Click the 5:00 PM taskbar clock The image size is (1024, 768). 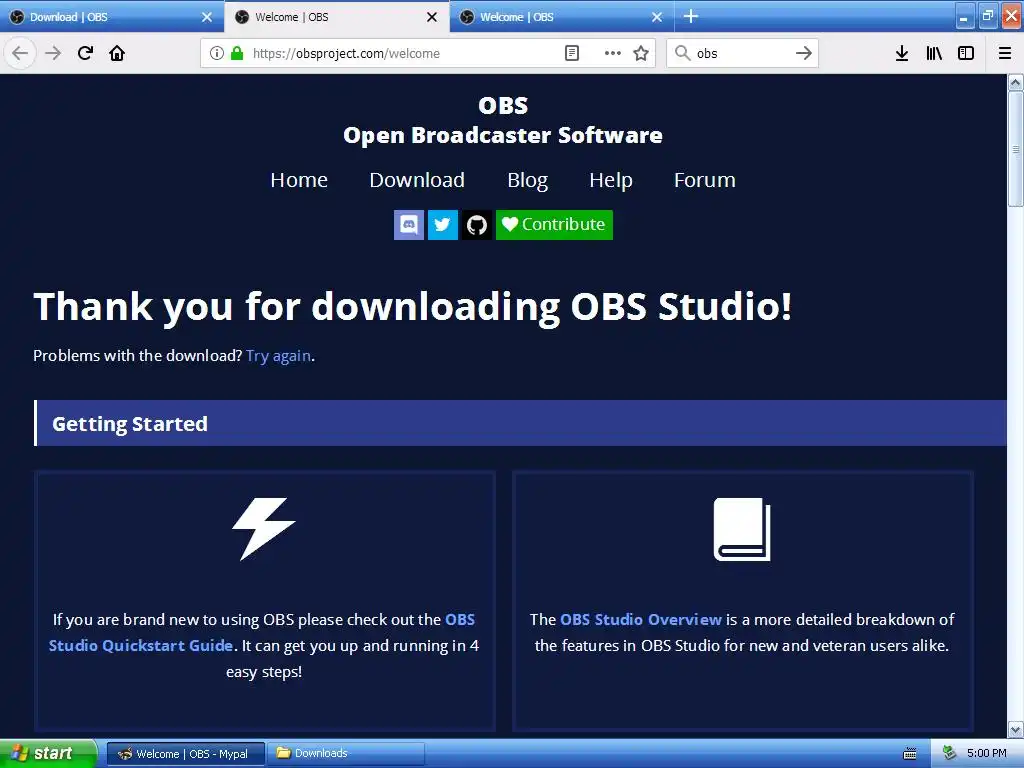986,754
